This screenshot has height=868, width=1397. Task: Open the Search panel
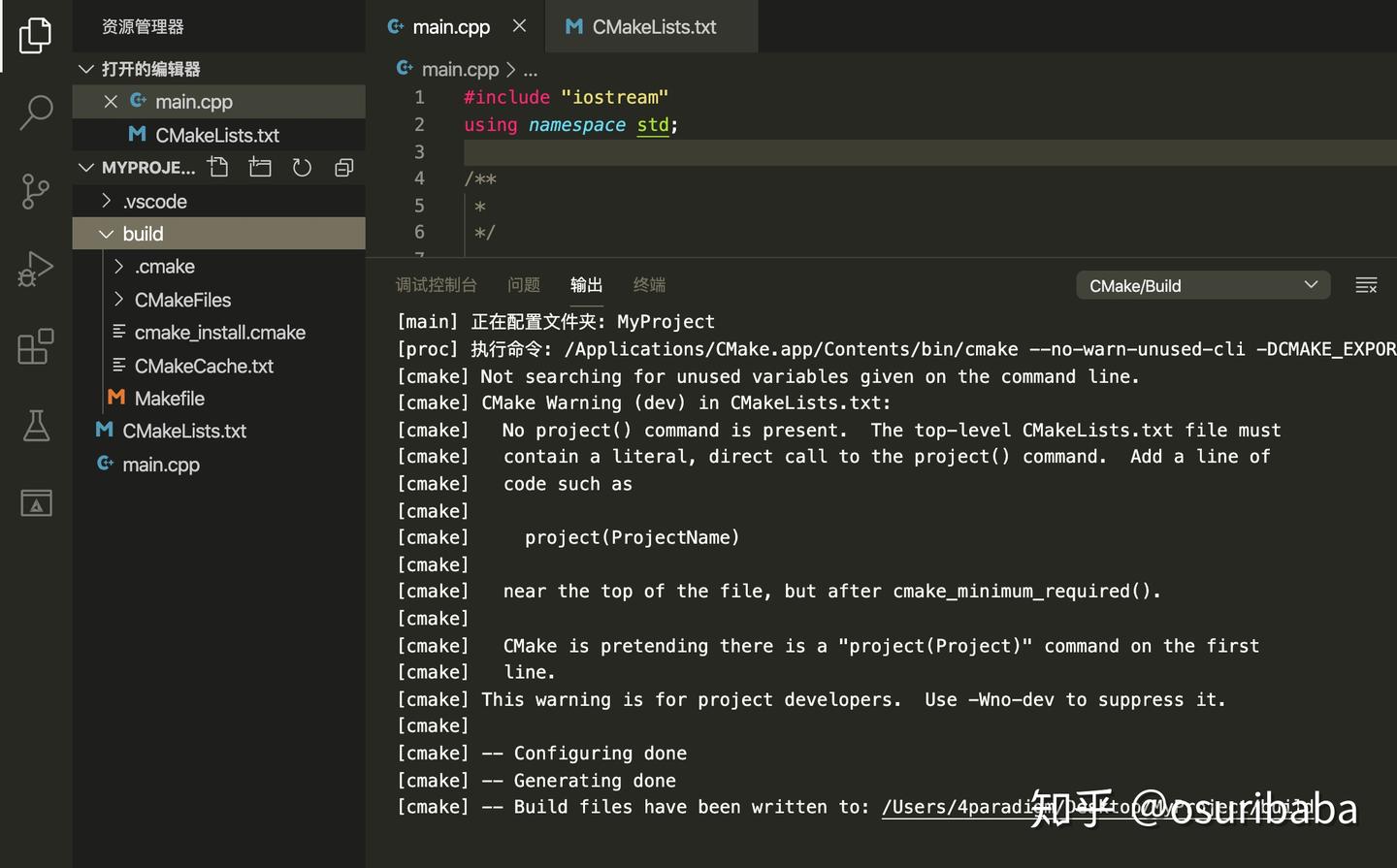(36, 113)
